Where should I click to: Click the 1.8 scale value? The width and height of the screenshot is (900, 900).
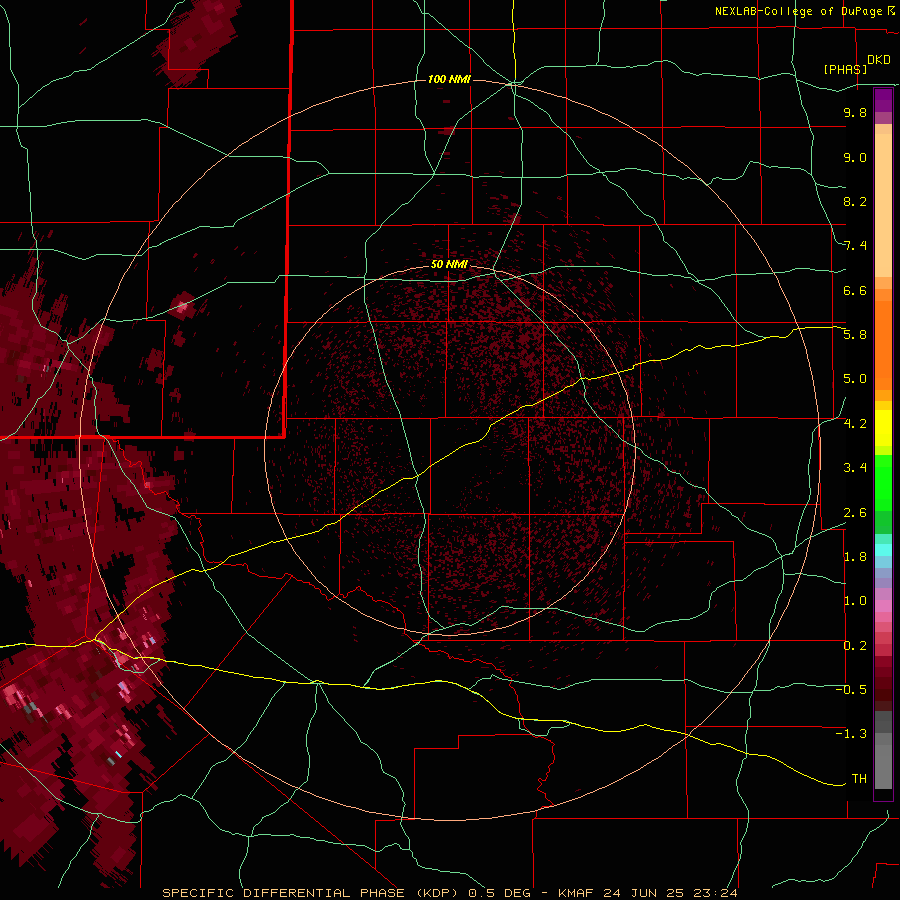(855, 557)
